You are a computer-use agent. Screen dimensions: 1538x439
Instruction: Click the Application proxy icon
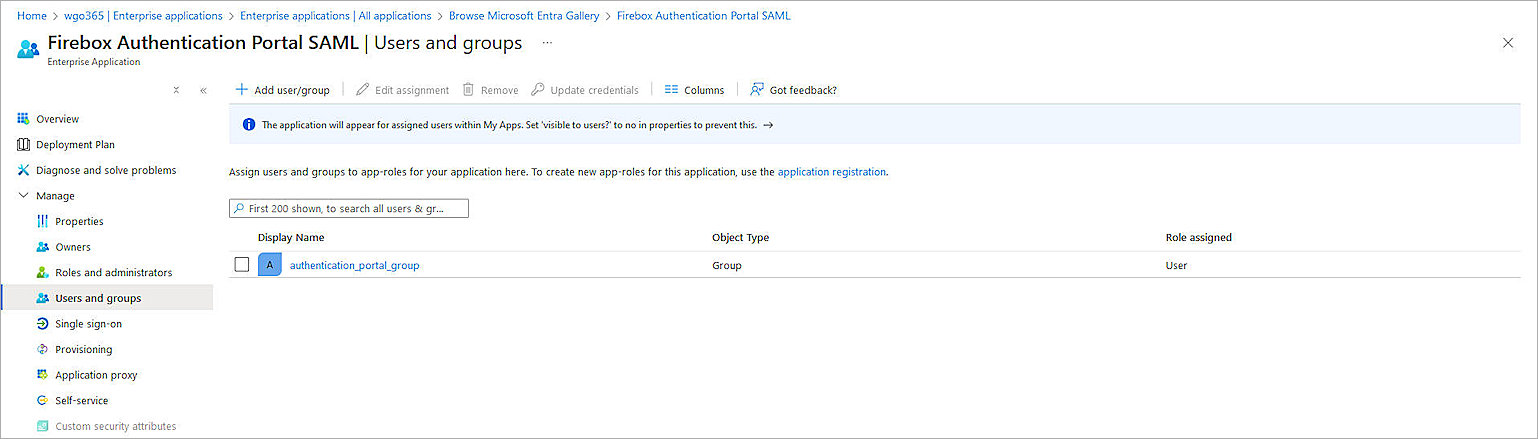pyautogui.click(x=42, y=375)
